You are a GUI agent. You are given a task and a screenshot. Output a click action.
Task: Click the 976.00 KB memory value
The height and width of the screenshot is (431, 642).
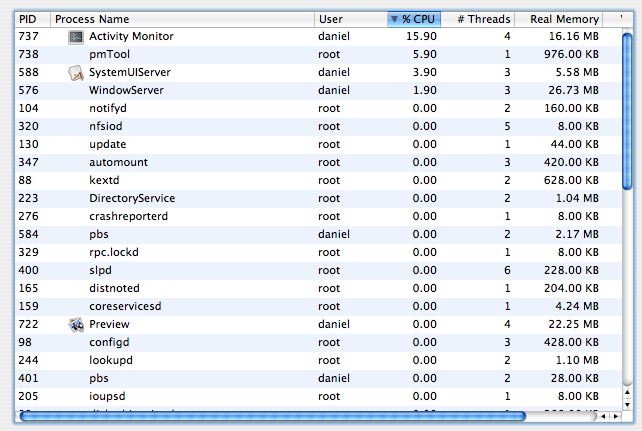pos(571,54)
